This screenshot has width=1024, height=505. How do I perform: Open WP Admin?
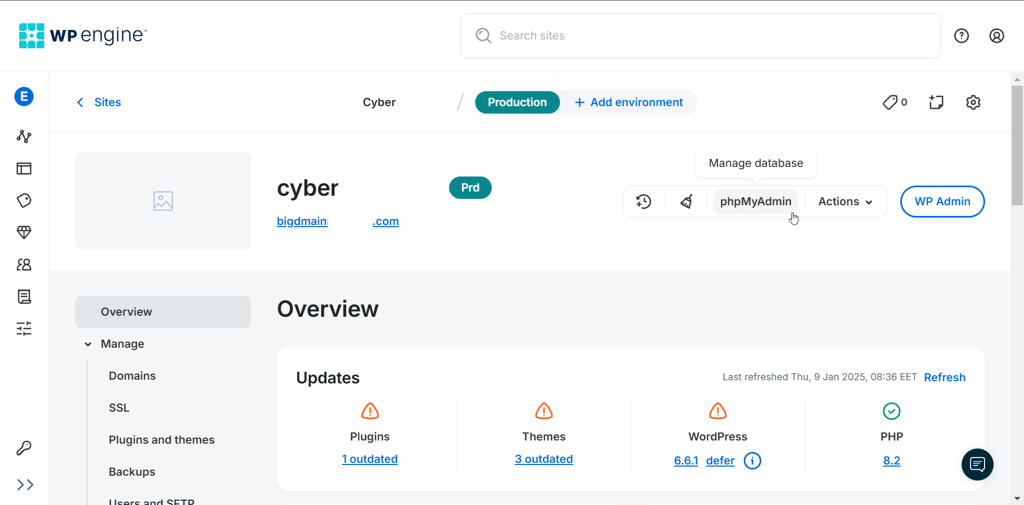[x=942, y=202]
